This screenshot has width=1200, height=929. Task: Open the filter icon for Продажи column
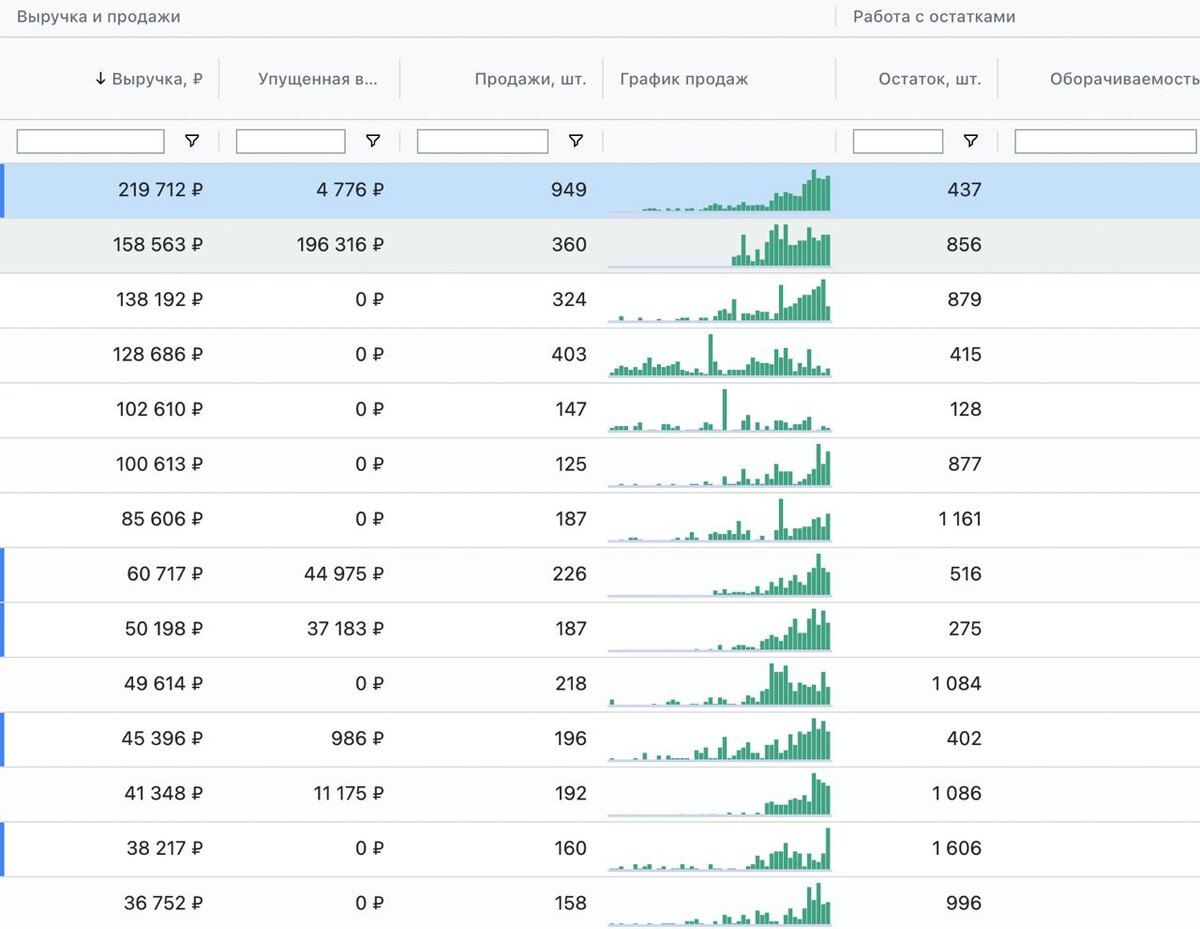[576, 141]
